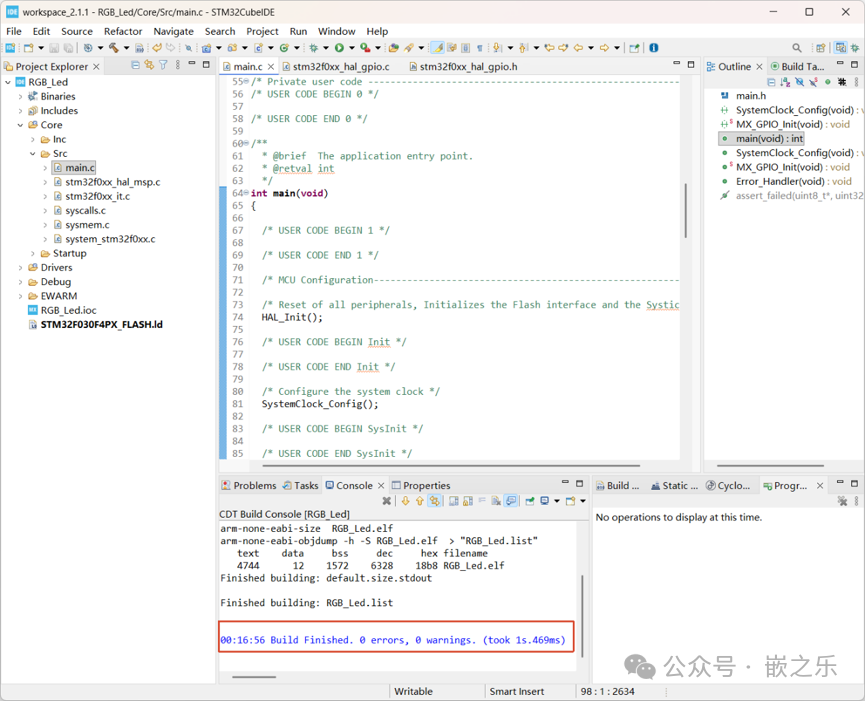Click Collapse All in Project Explorer
Image resolution: width=865 pixels, height=701 pixels.
[135, 65]
